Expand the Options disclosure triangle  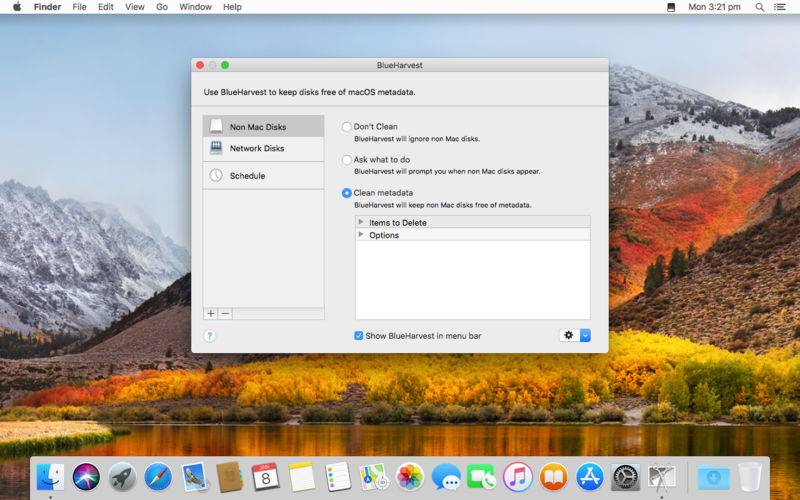point(361,235)
